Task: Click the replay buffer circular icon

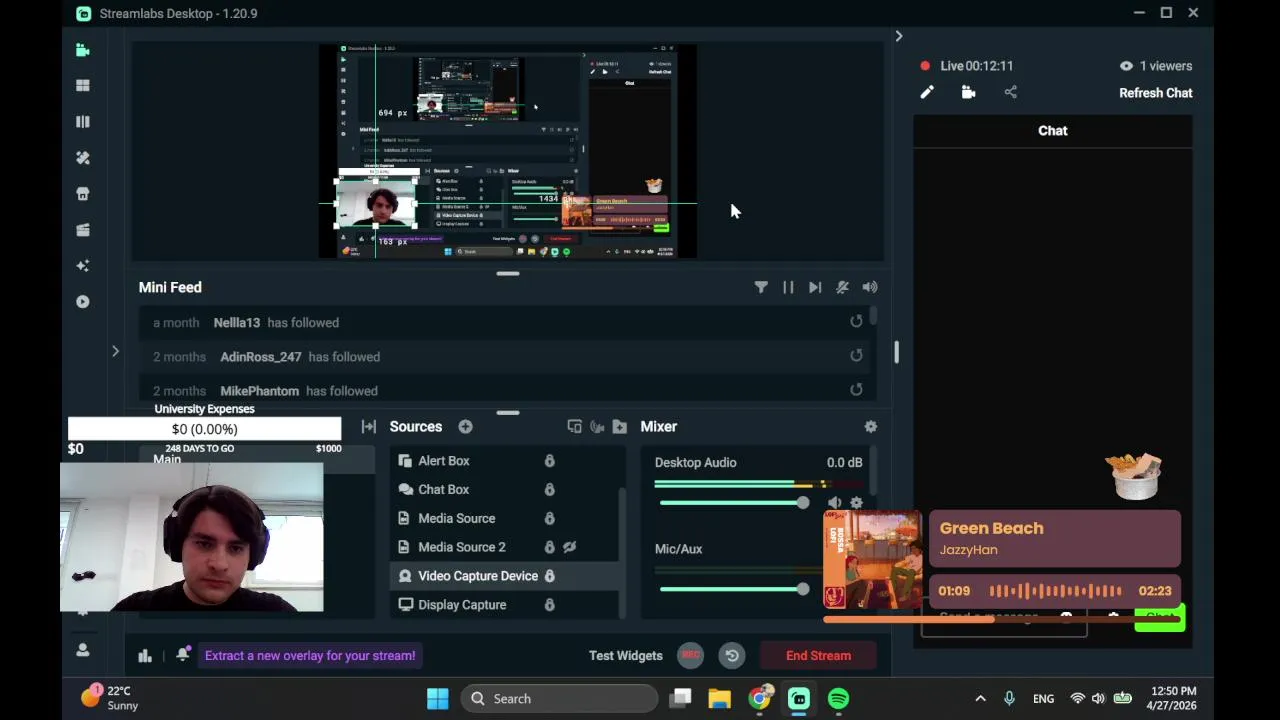Action: [732, 656]
